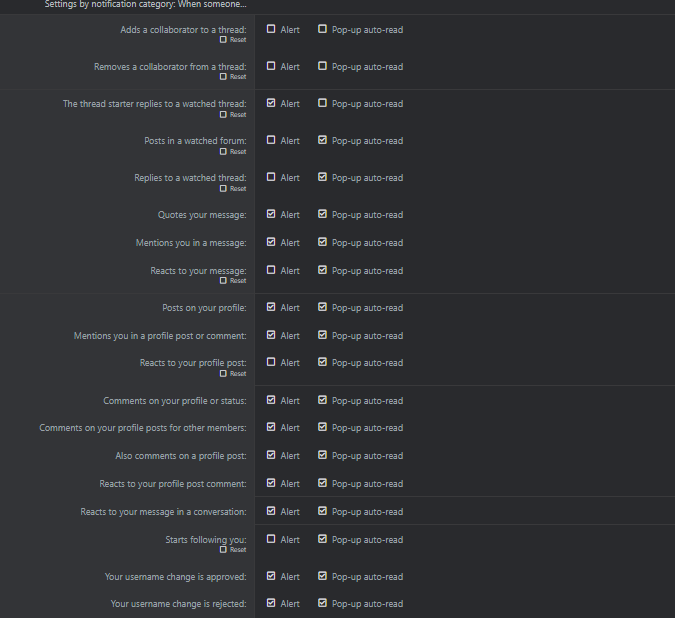
Task: Uncheck Alert for posts on your profile
Action: 271,307
